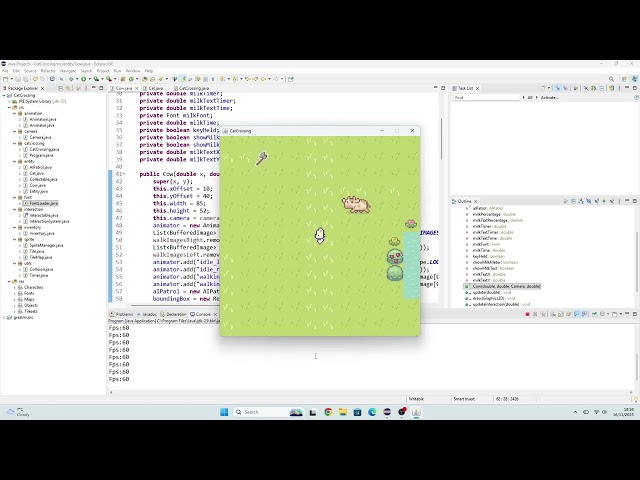Expand the Characters folder
Image resolution: width=640 pixels, height=480 pixels.
14,287
